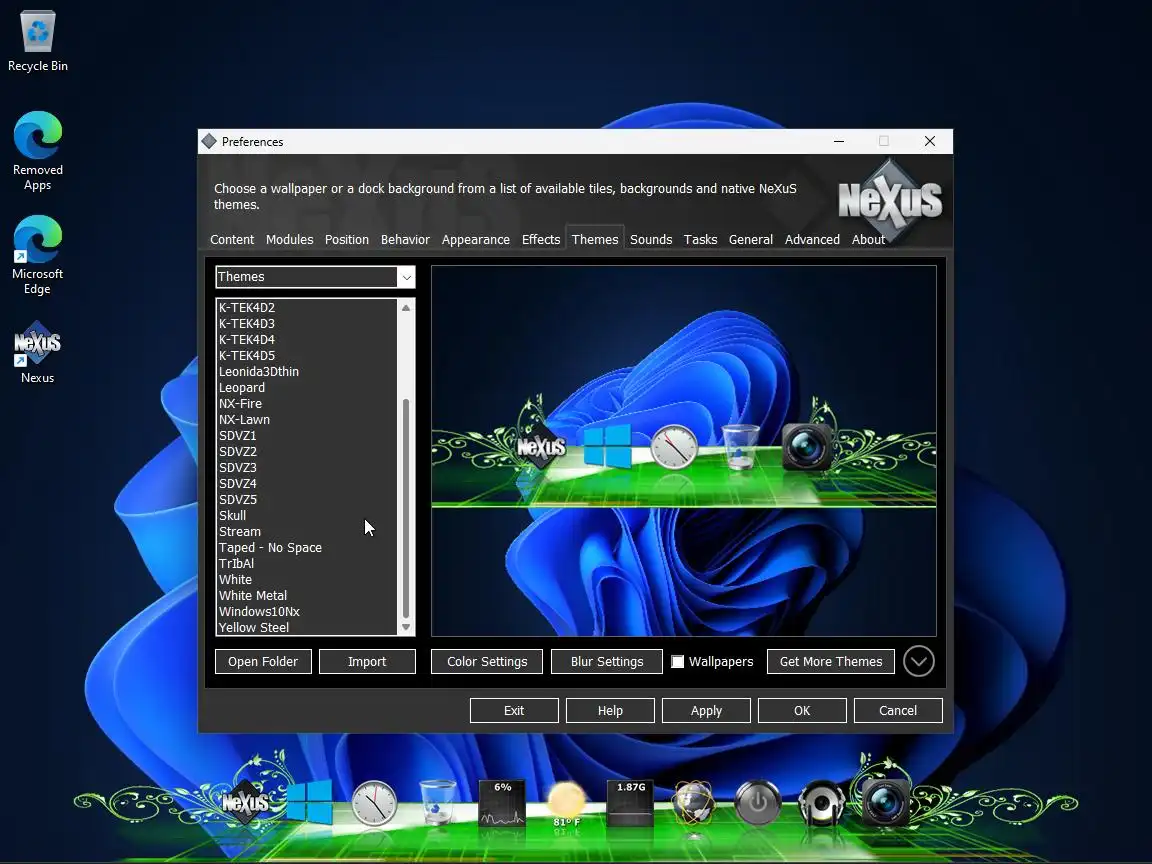Select the Windows10Nx theme
1152x864 pixels.
(x=307, y=611)
